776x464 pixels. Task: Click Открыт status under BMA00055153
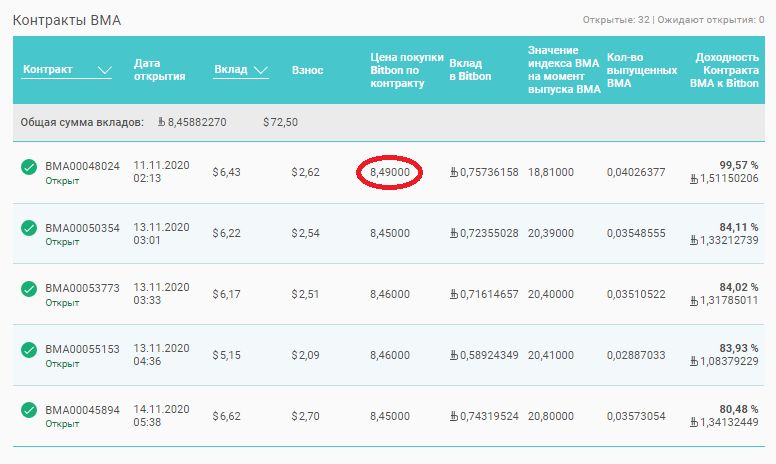tap(62, 364)
